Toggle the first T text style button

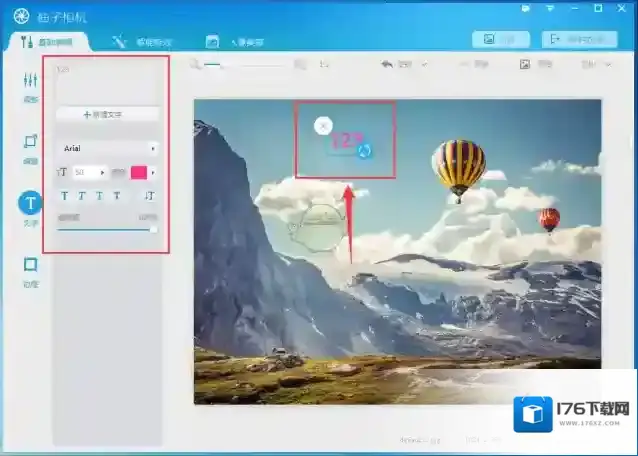coord(65,196)
